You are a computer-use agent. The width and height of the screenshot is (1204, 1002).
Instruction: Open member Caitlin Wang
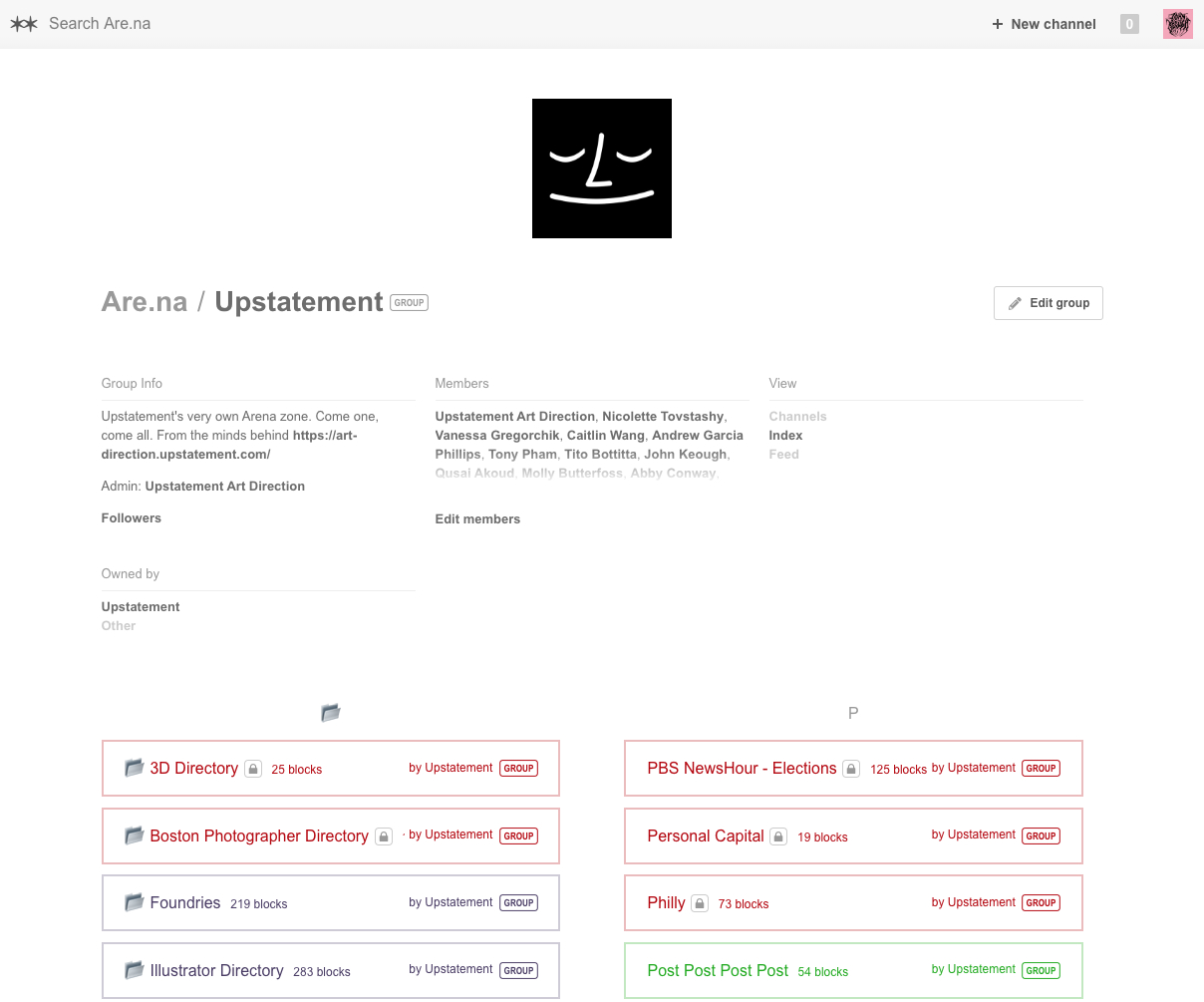point(606,436)
